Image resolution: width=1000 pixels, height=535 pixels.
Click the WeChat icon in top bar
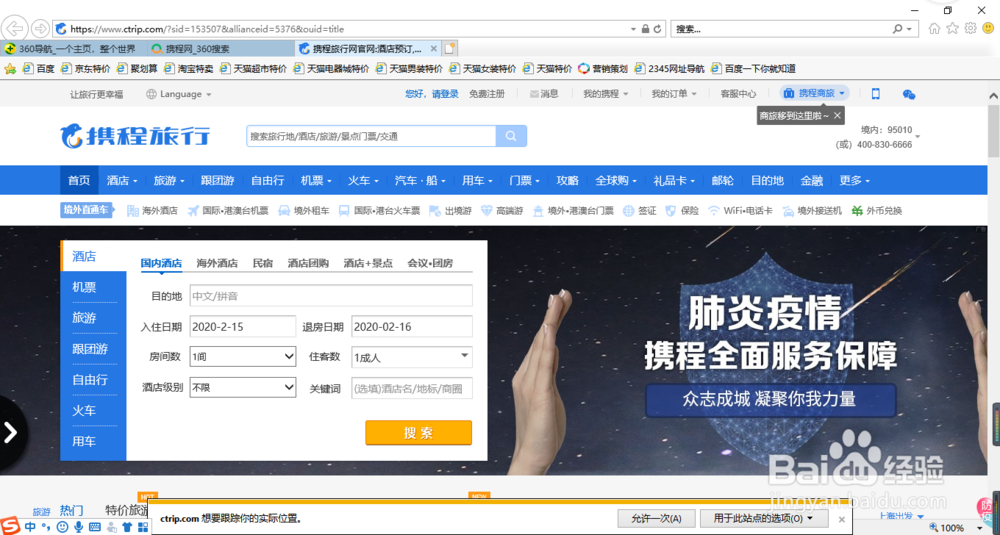click(x=909, y=94)
